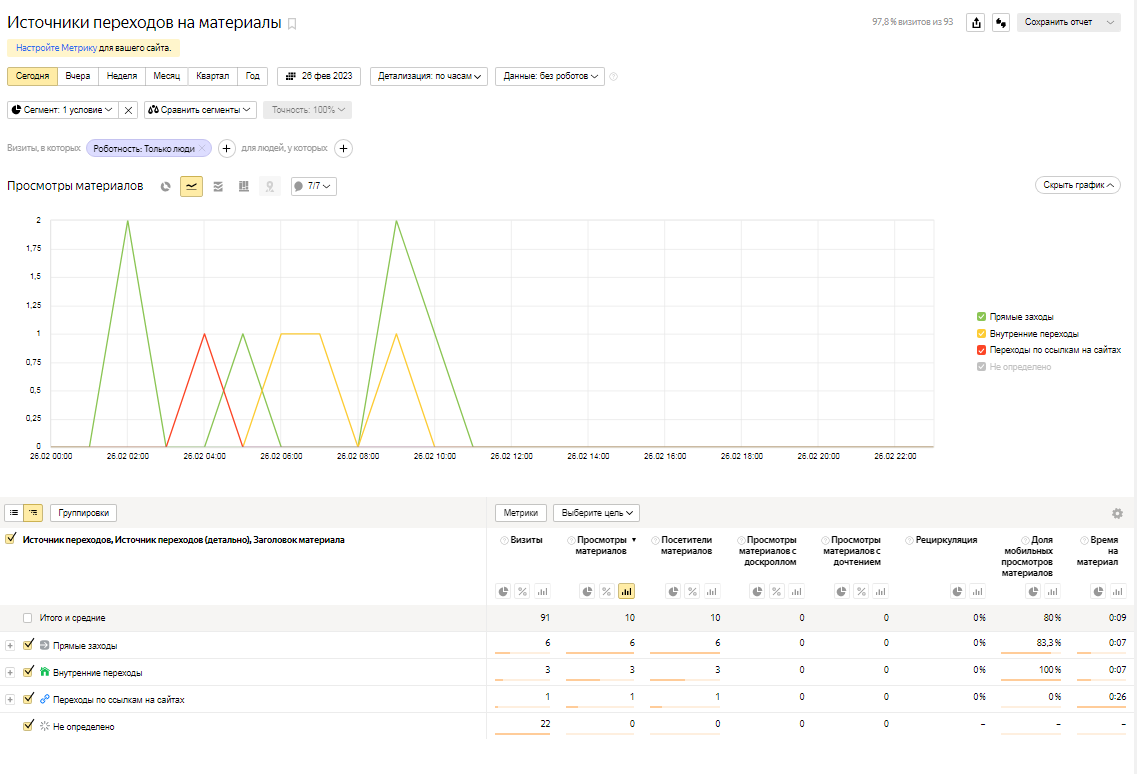Toggle the header select-all checkbox
The image size is (1137, 774).
pos(10,539)
